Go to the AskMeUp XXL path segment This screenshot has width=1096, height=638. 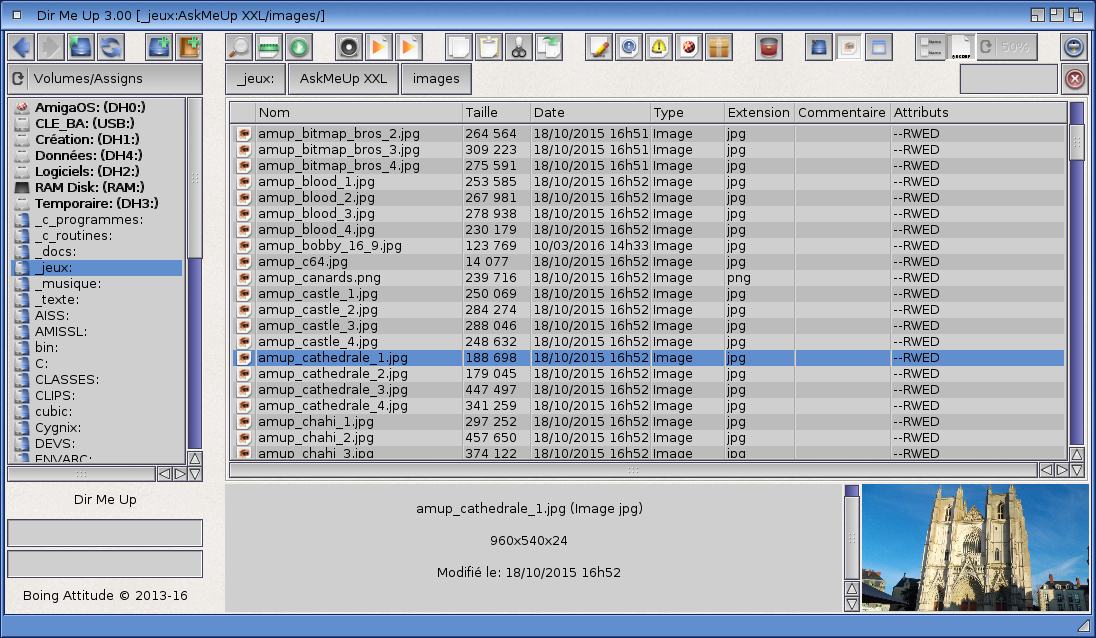click(x=343, y=79)
